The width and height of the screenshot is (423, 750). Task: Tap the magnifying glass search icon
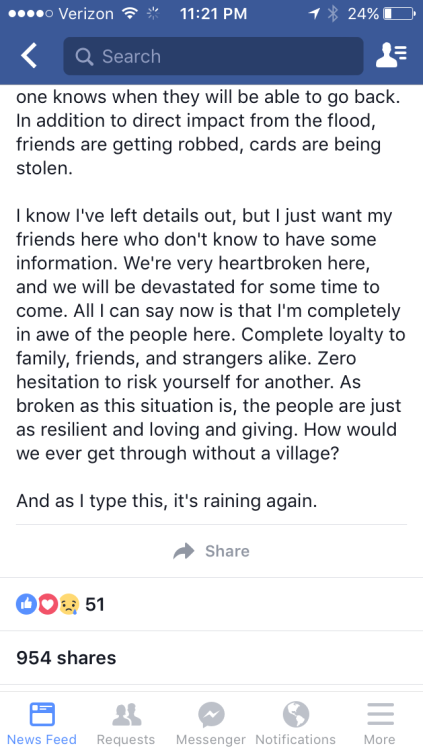tap(84, 56)
